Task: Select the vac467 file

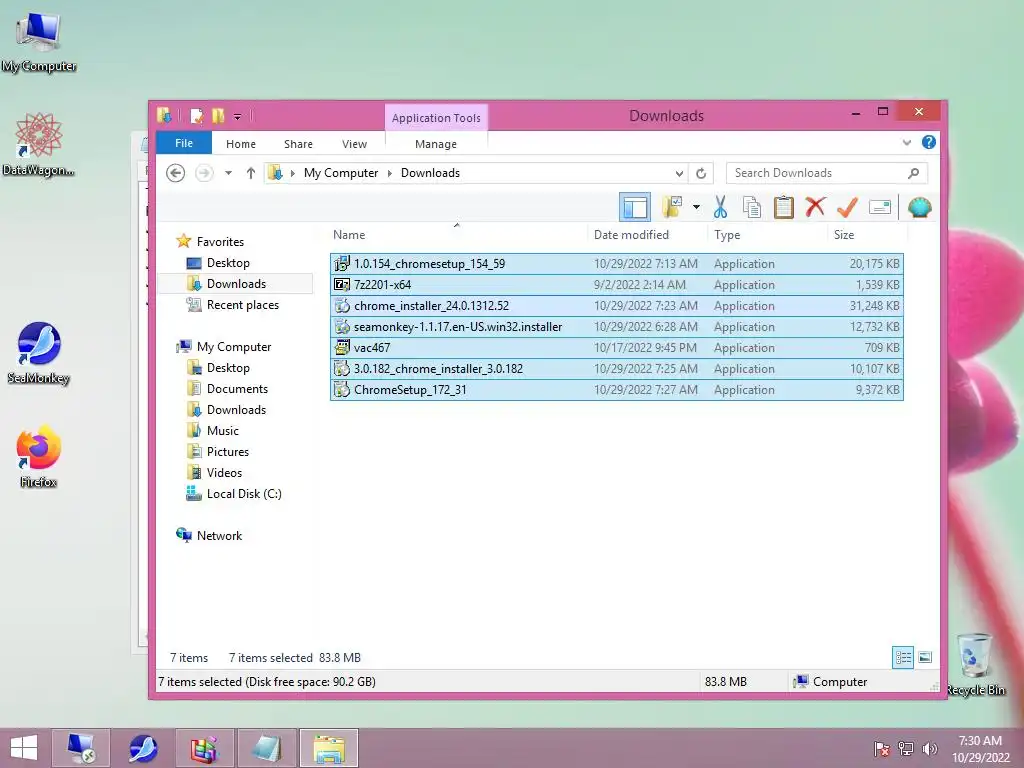Action: point(617,347)
